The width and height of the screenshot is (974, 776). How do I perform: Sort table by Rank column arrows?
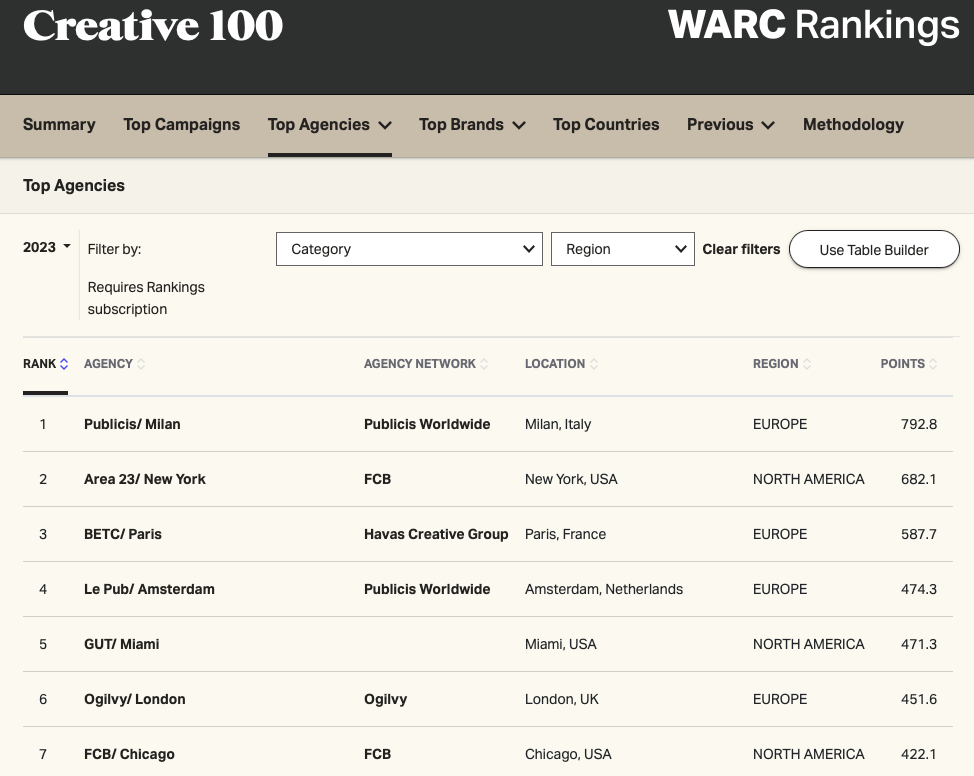(x=64, y=364)
